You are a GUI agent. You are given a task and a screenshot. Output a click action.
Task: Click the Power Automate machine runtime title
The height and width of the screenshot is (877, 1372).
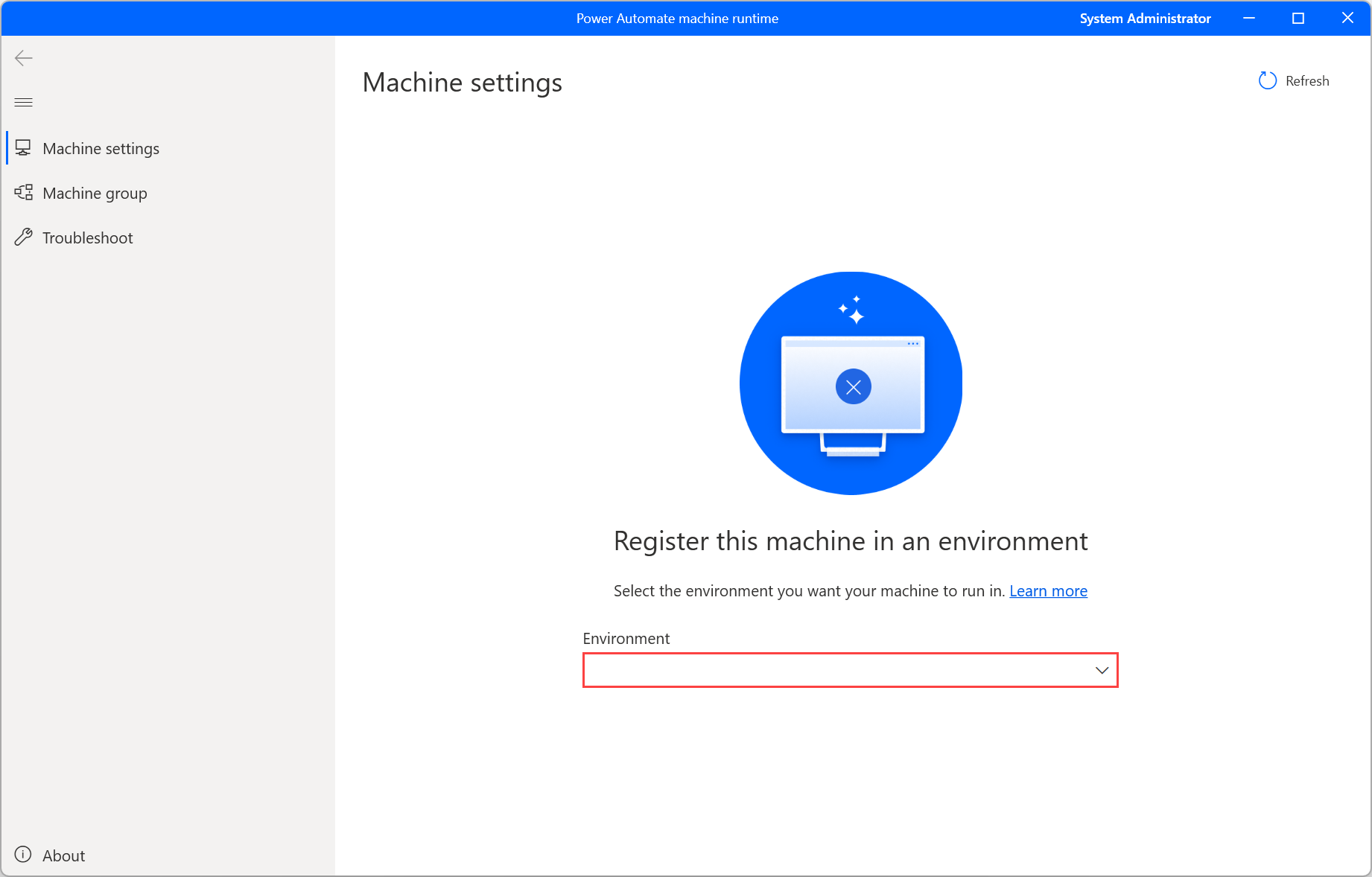pos(676,18)
